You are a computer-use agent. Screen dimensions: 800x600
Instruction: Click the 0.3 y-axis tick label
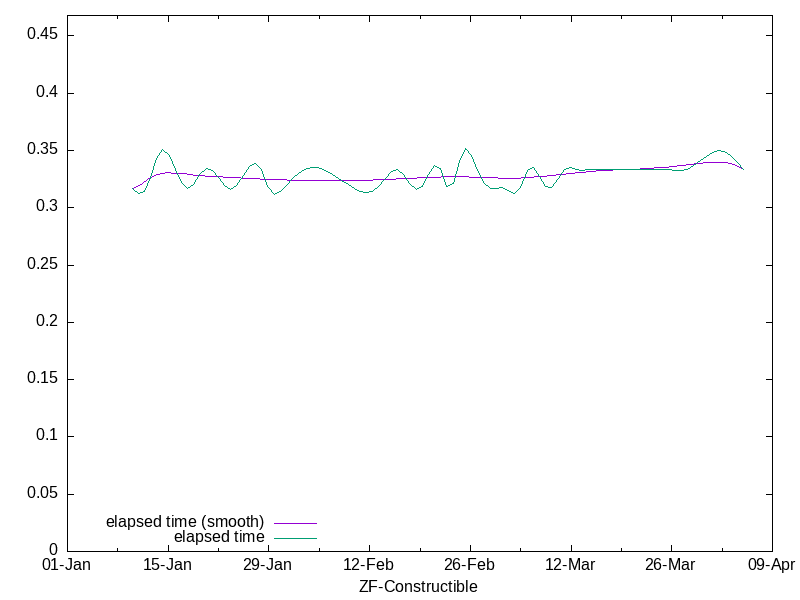point(44,207)
